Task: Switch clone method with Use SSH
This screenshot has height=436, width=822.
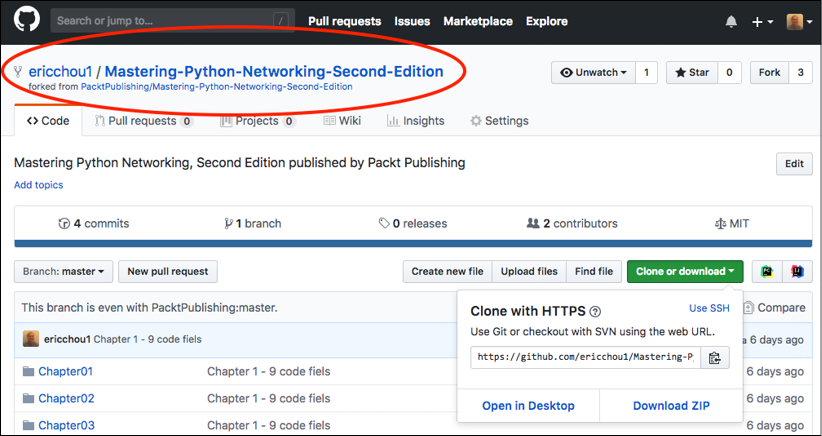Action: click(709, 308)
